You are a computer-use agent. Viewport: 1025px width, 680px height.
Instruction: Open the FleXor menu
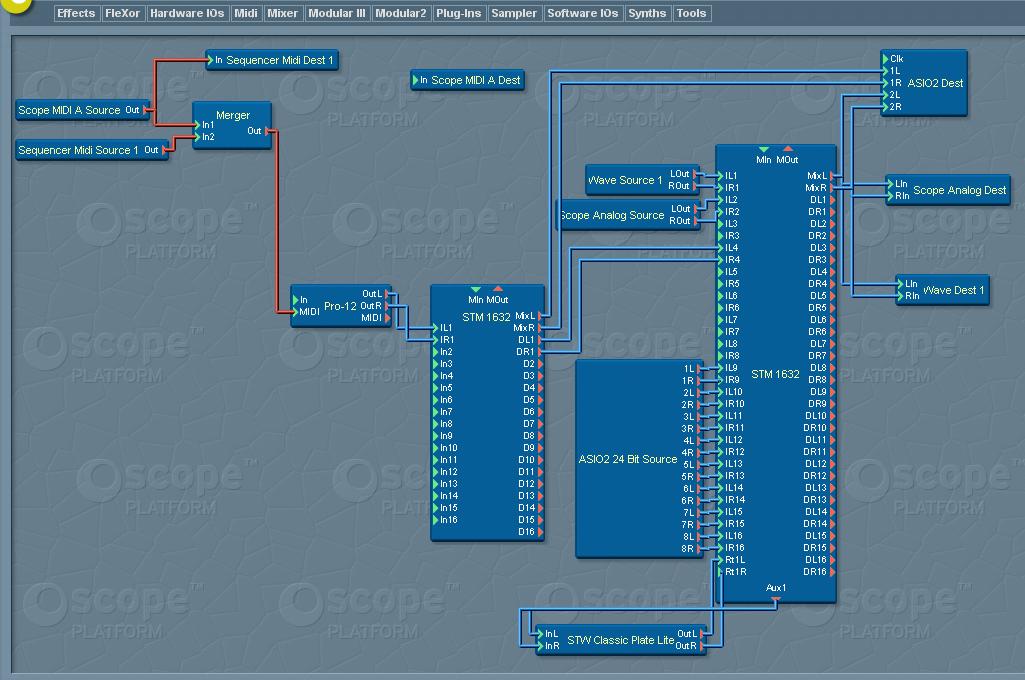tap(123, 13)
